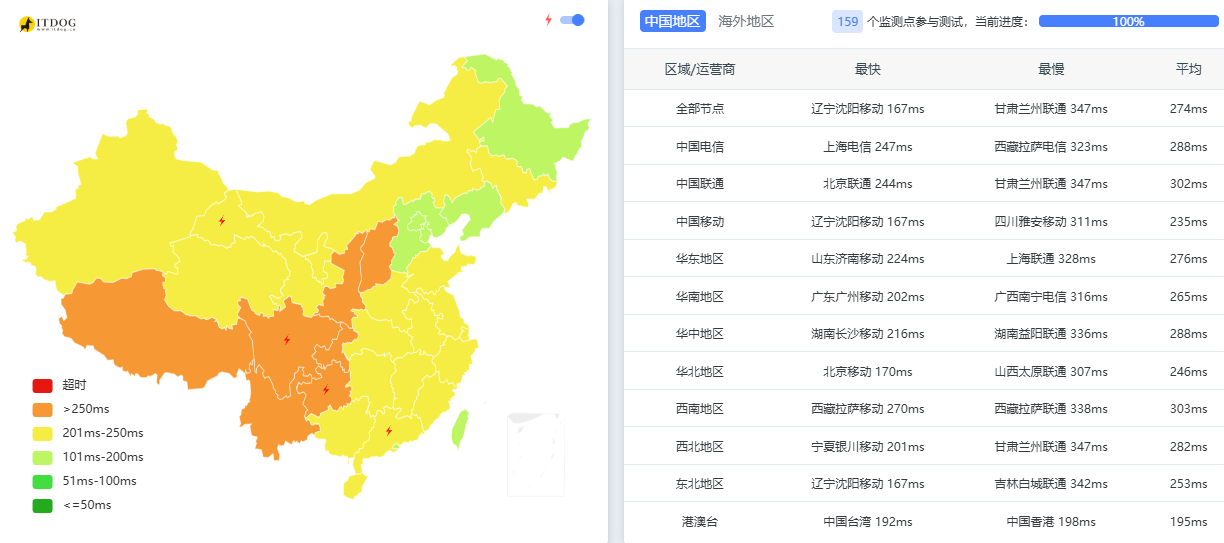1224x543 pixels.
Task: Click the 最慢 column header
Action: (1050, 69)
